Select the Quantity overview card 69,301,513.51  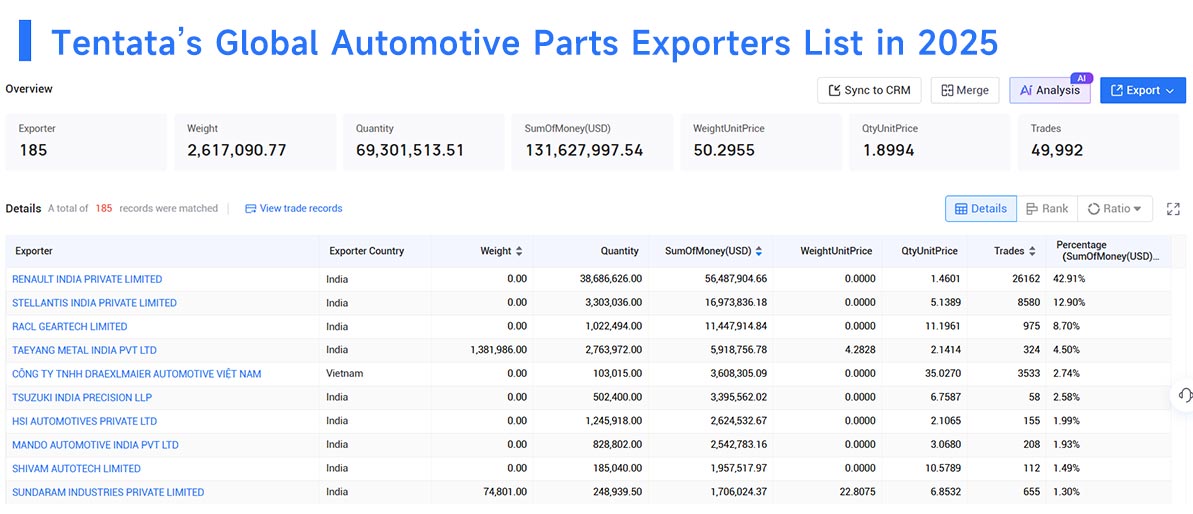[x=424, y=142]
